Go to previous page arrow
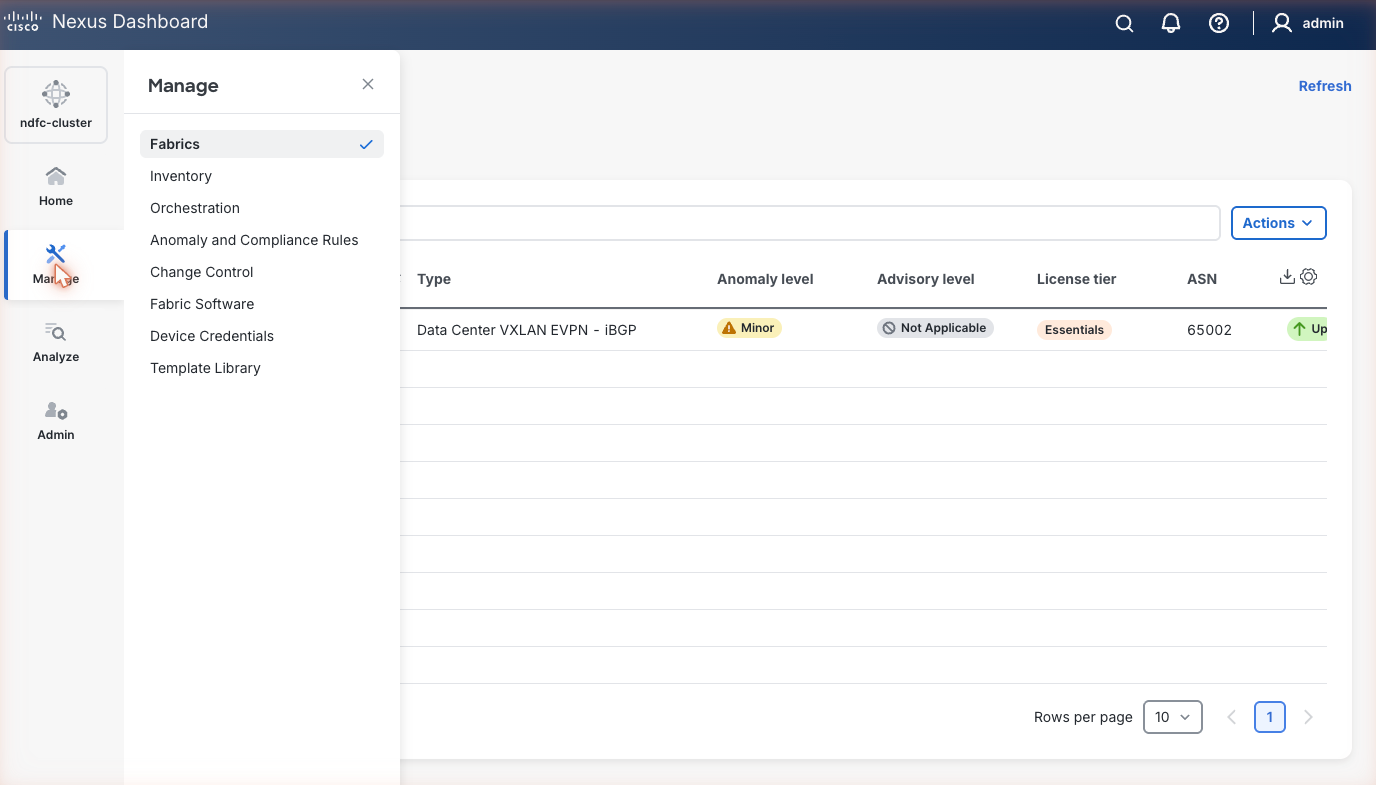The image size is (1376, 785). click(x=1232, y=717)
